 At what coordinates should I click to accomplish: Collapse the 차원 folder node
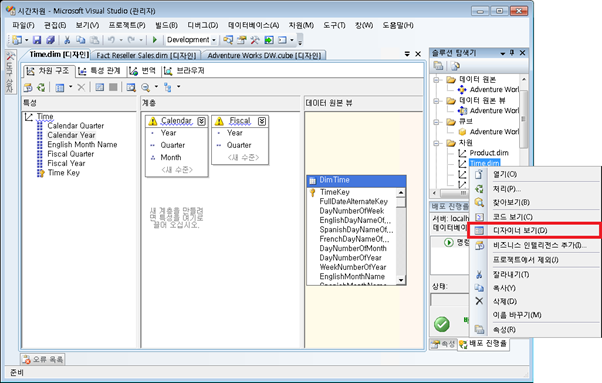pyautogui.click(x=436, y=143)
